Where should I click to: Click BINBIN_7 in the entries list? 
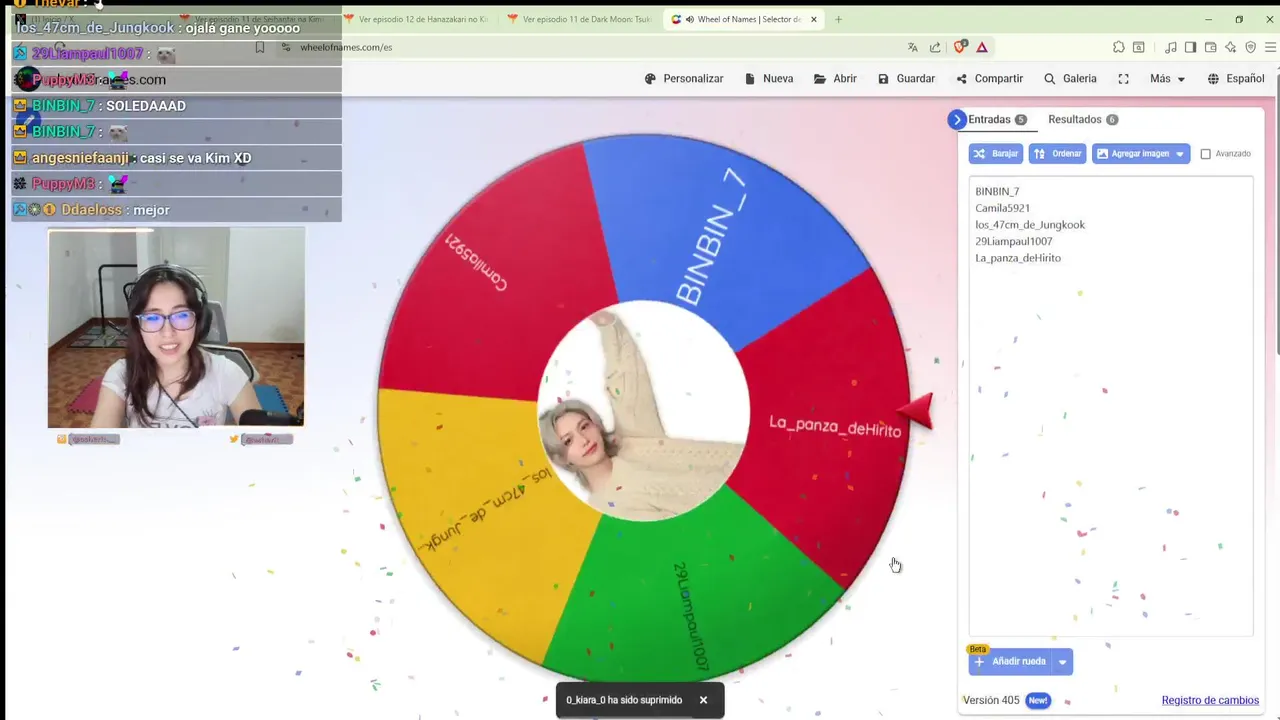(997, 191)
